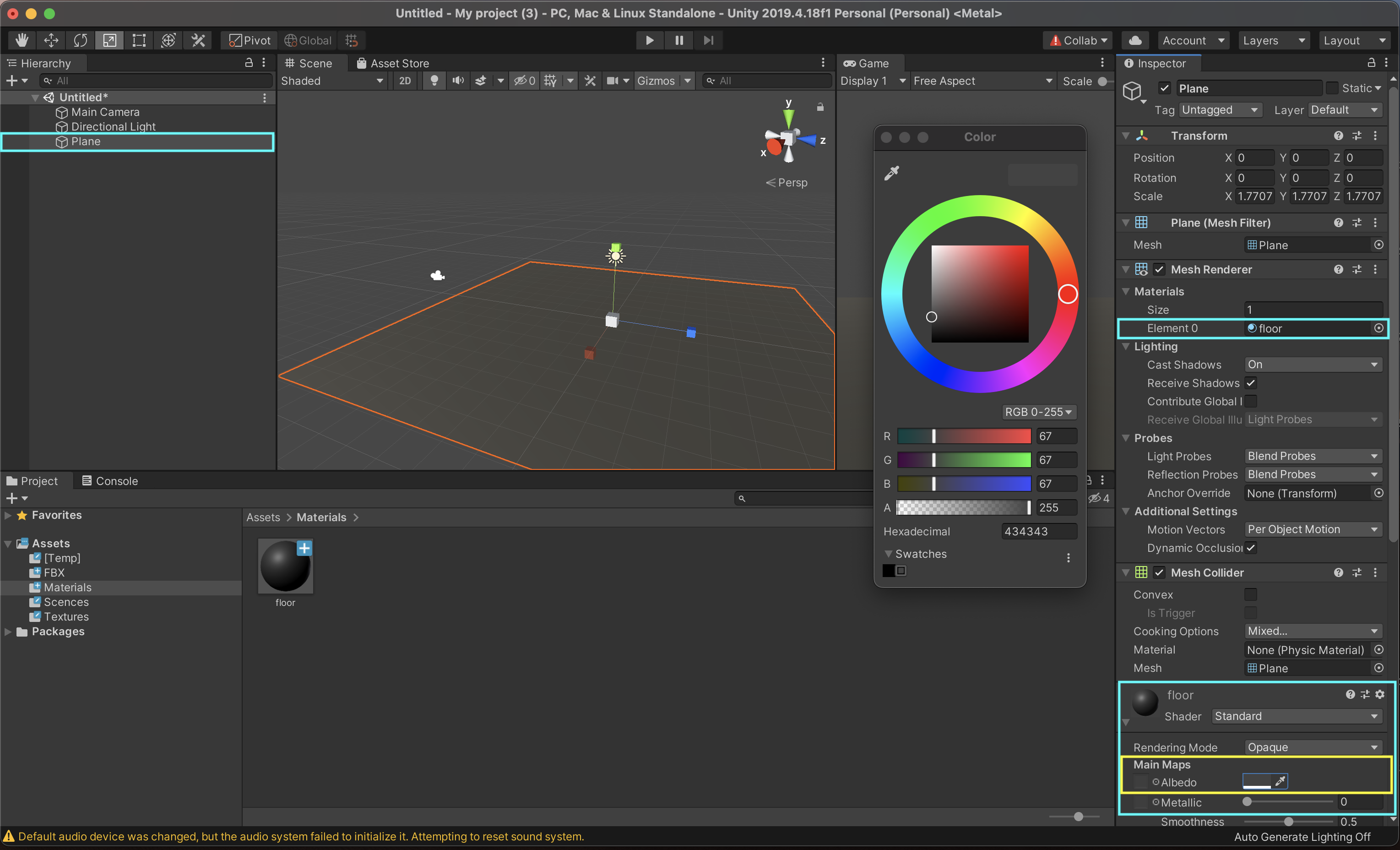
Task: Toggle scene lighting bulb icon
Action: 434,81
